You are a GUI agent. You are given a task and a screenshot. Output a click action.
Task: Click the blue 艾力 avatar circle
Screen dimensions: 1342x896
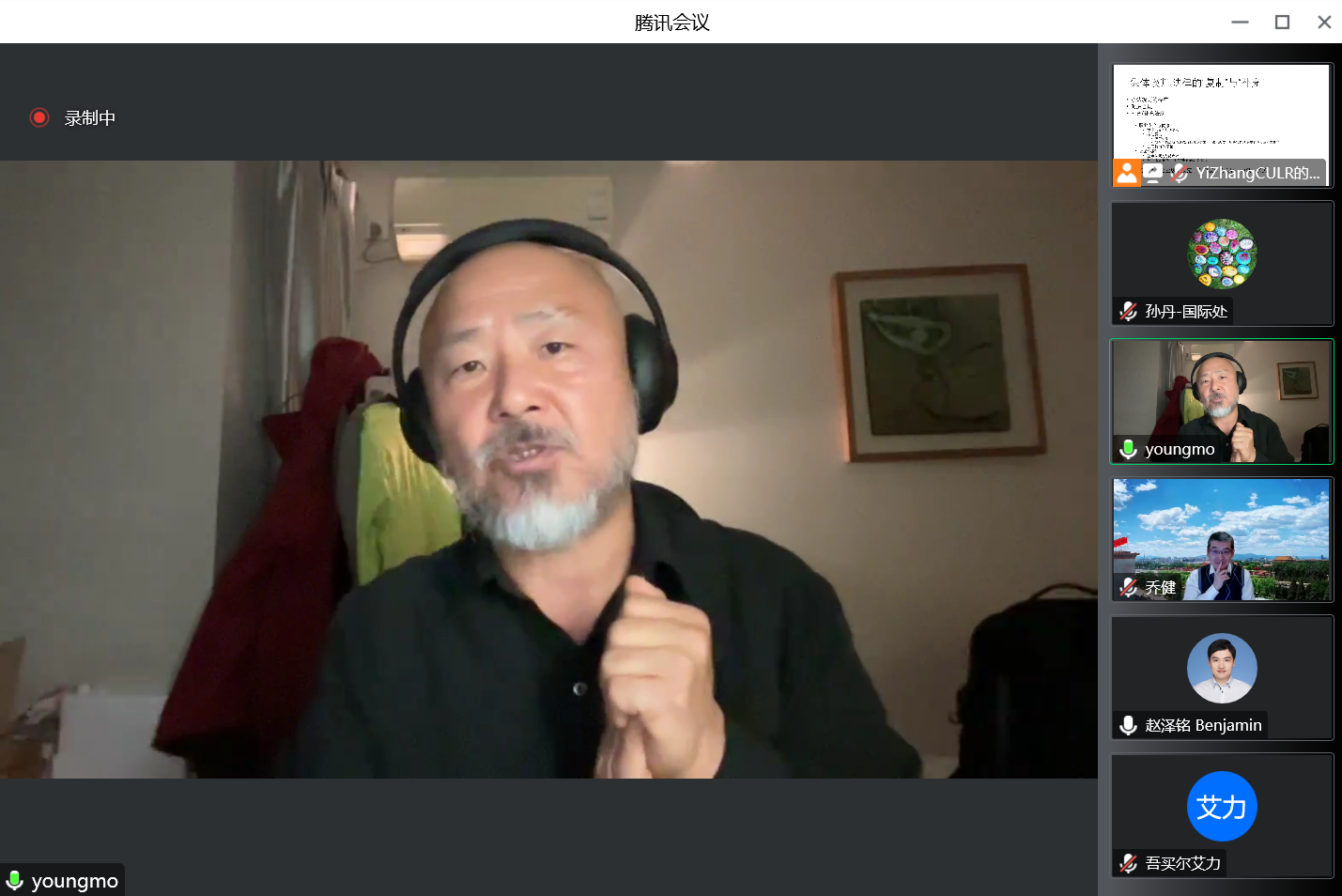pos(1222,807)
